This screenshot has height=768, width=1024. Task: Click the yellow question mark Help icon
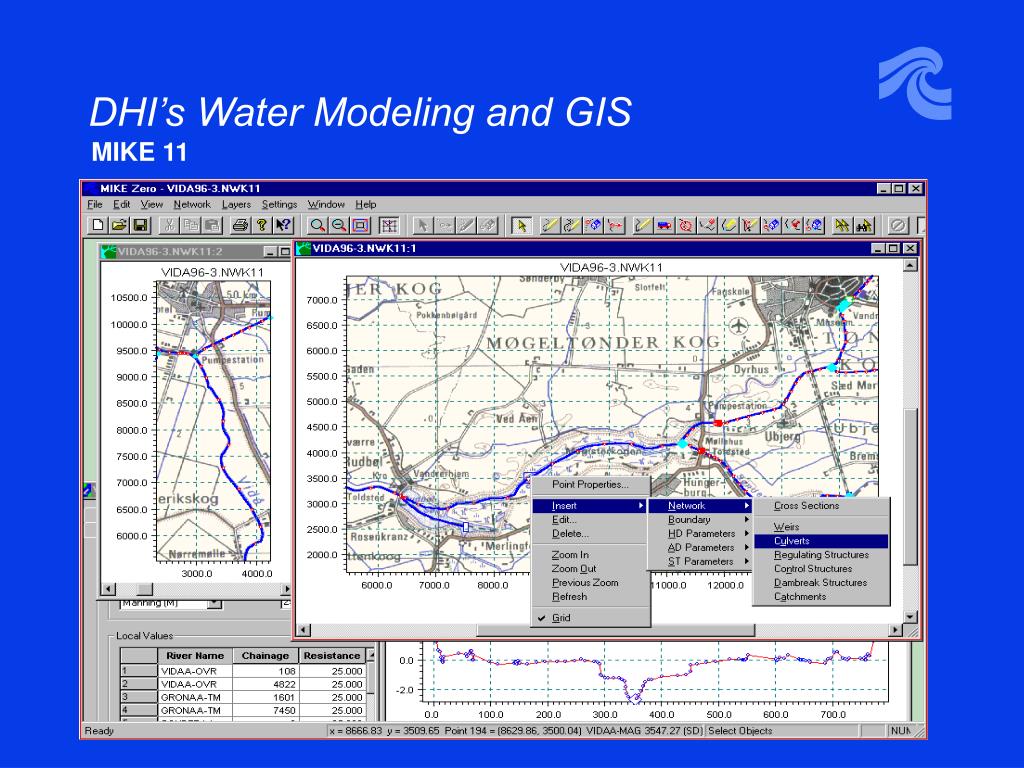point(261,225)
